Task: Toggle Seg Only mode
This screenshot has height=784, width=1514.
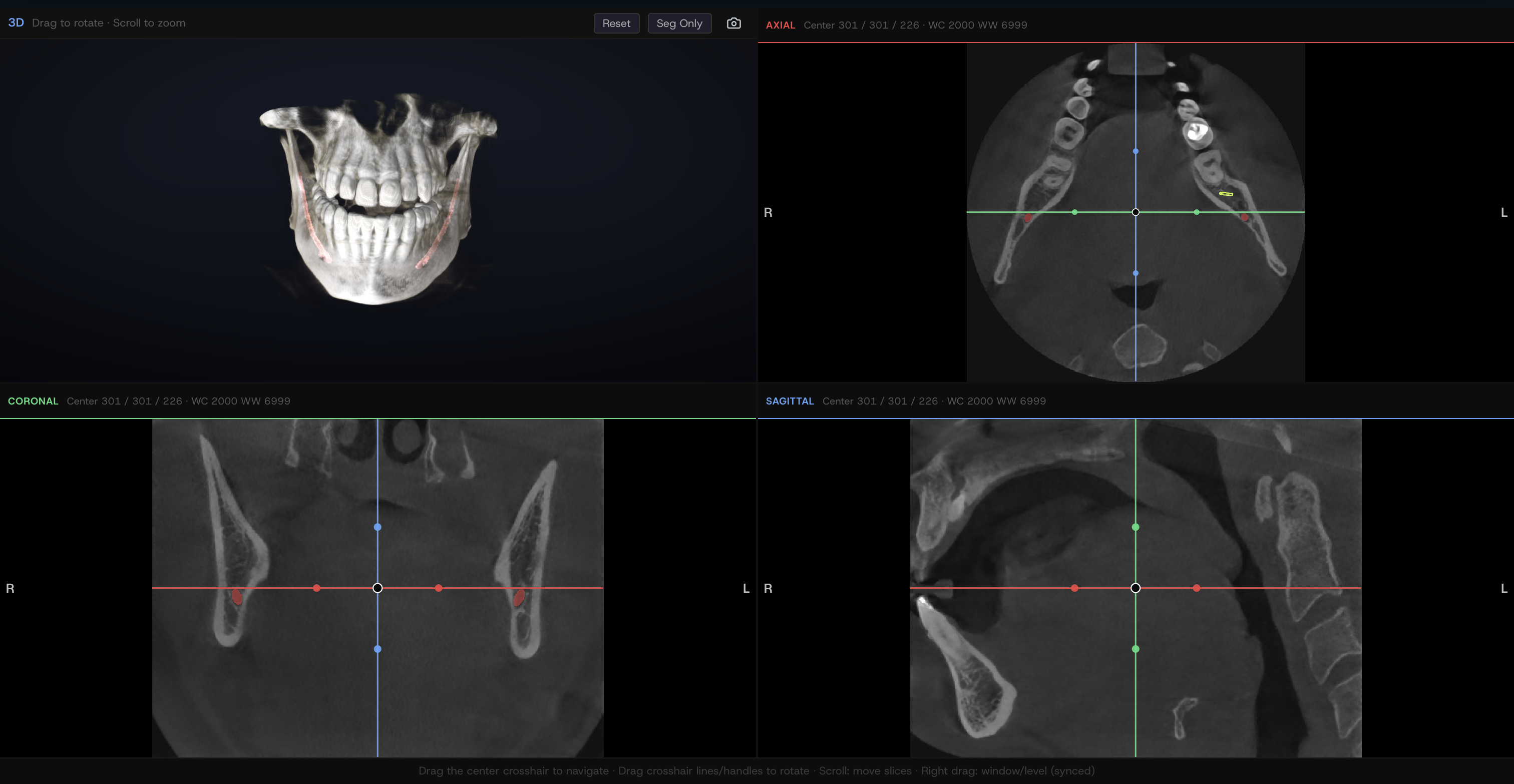Action: click(x=679, y=23)
